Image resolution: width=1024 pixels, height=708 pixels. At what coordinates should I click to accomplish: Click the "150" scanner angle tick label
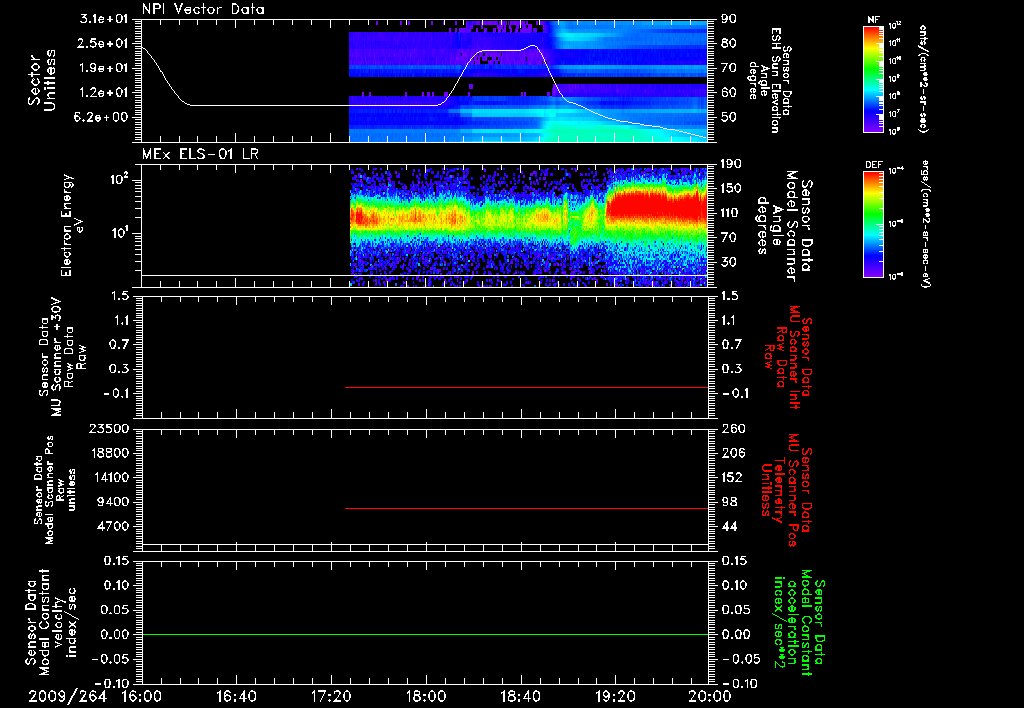coord(732,188)
